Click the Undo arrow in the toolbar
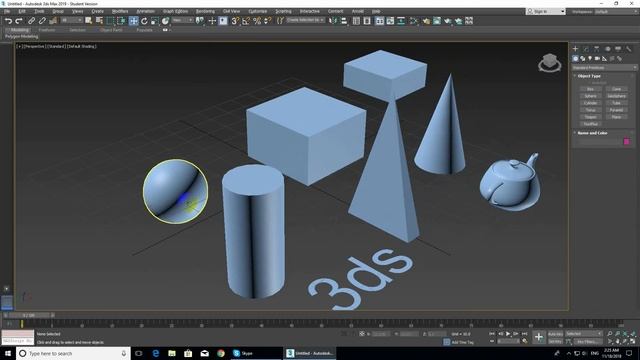Viewport: 640px width, 360px height. pos(8,21)
